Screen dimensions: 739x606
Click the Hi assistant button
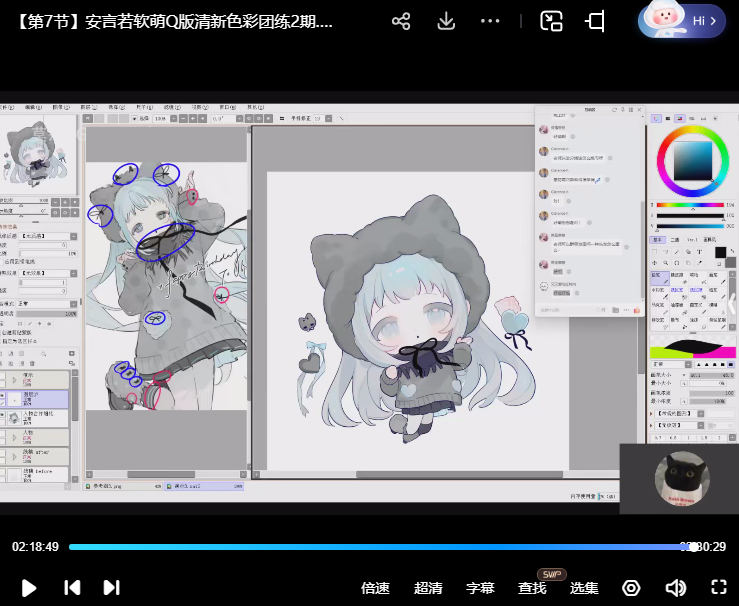682,21
